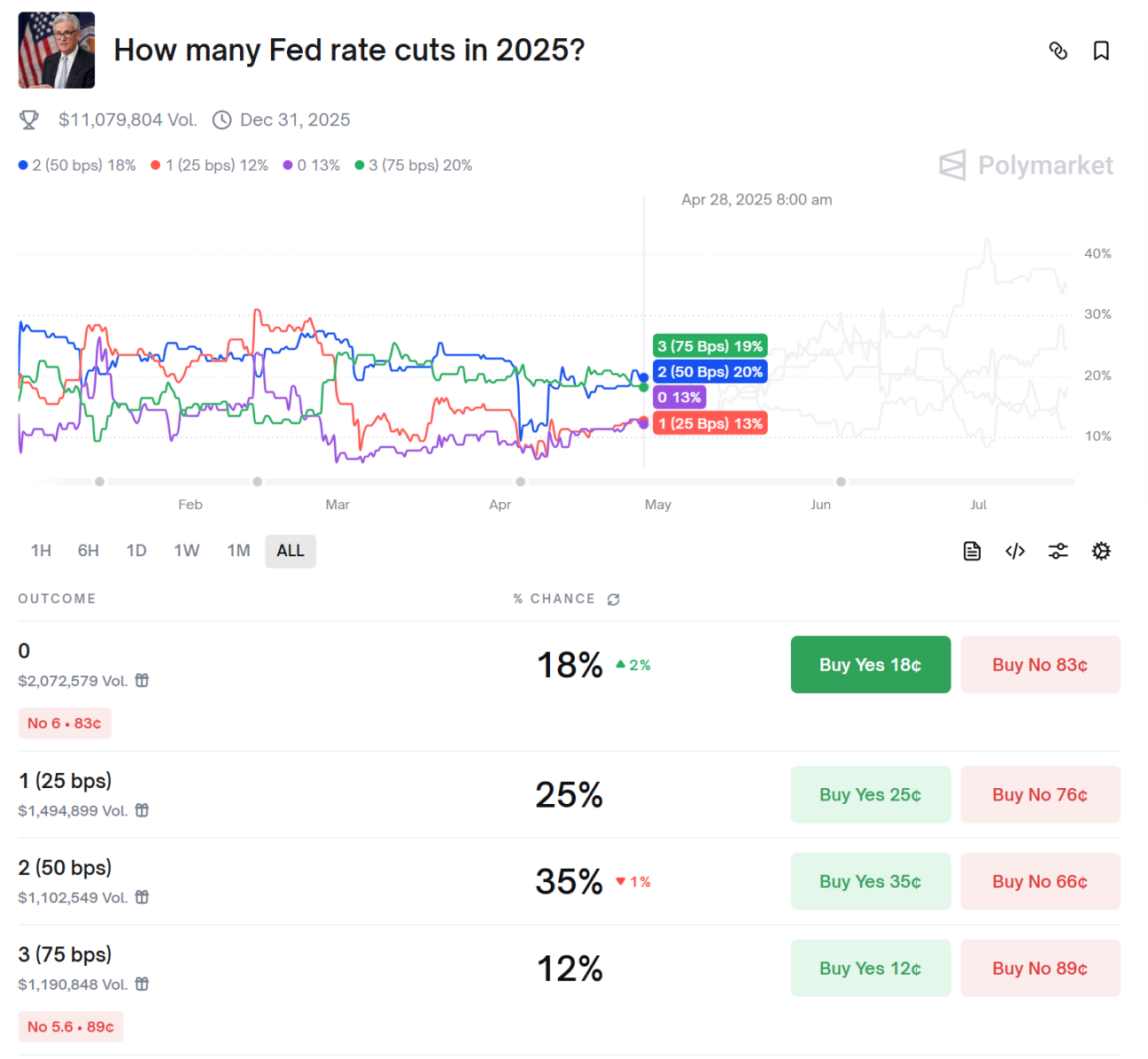
Task: Open the document icon below the chart
Action: [972, 551]
